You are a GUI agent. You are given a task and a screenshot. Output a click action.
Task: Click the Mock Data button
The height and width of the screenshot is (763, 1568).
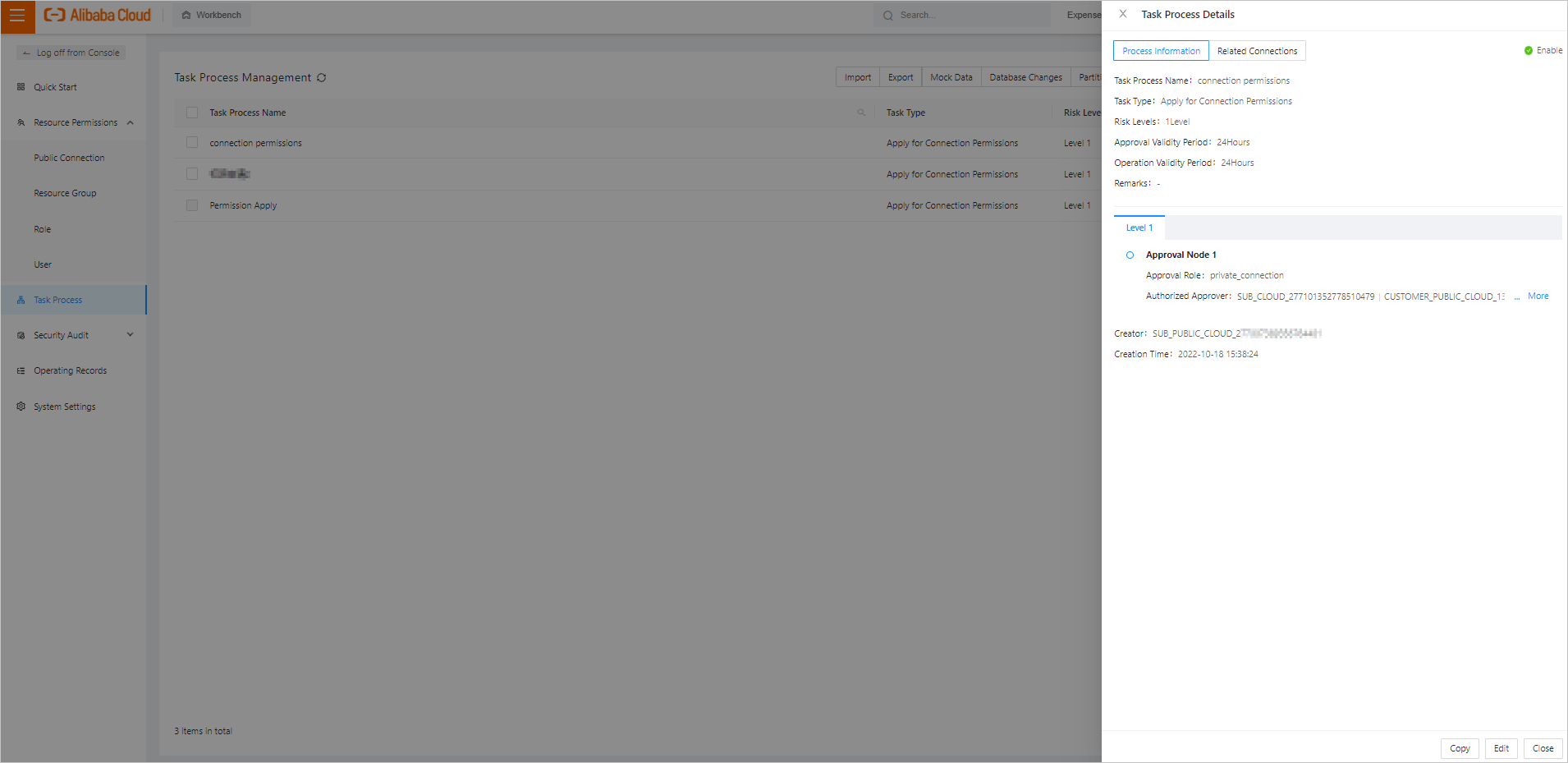(951, 77)
